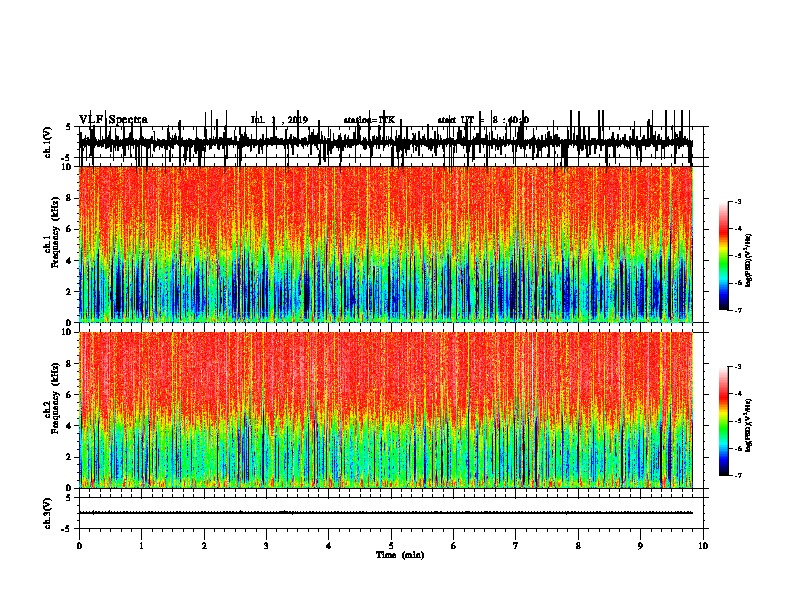Click time axis tick label "2"
792x612 pixels.
click(x=204, y=546)
